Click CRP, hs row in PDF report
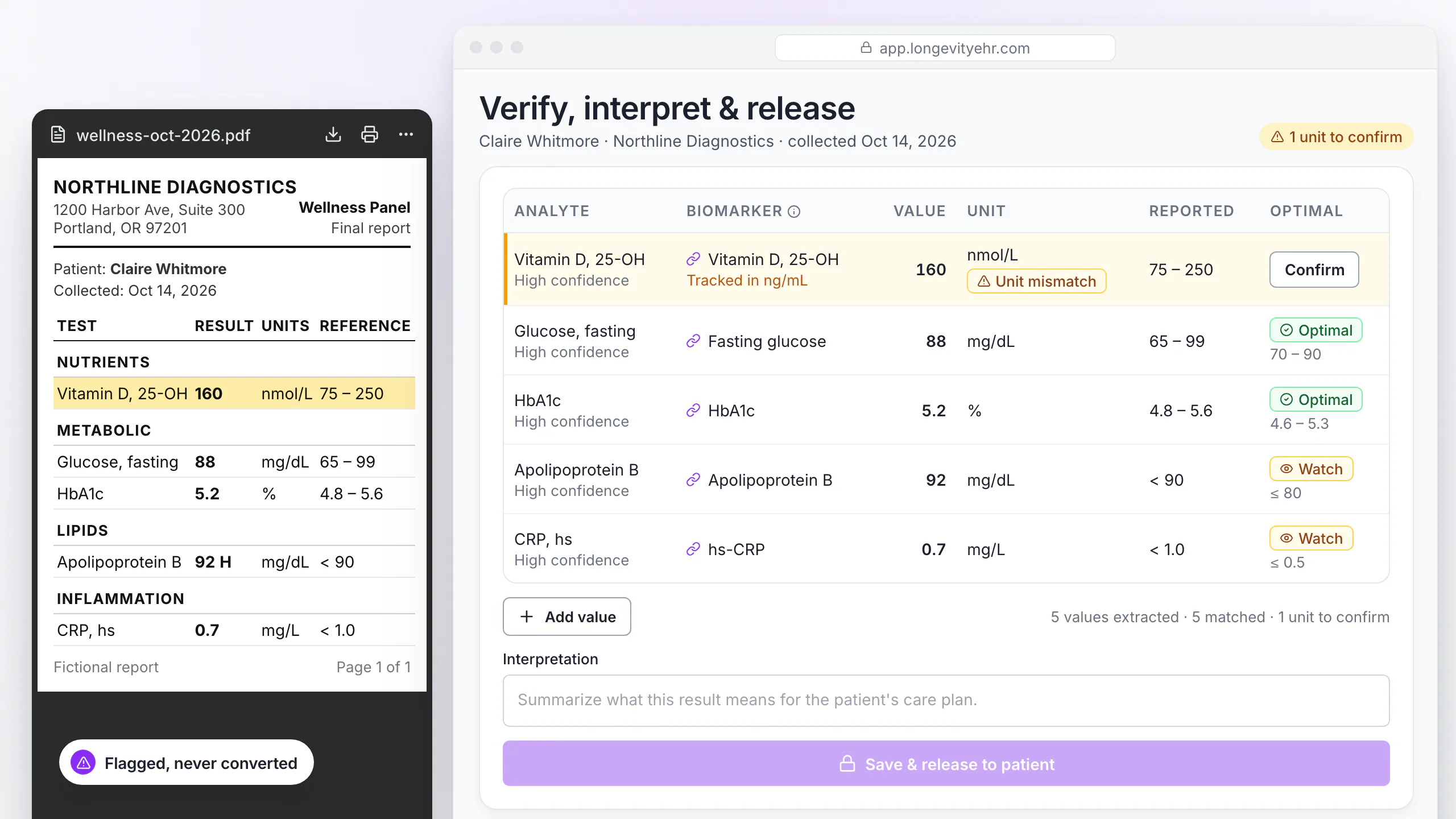This screenshot has height=819, width=1456. [x=234, y=630]
